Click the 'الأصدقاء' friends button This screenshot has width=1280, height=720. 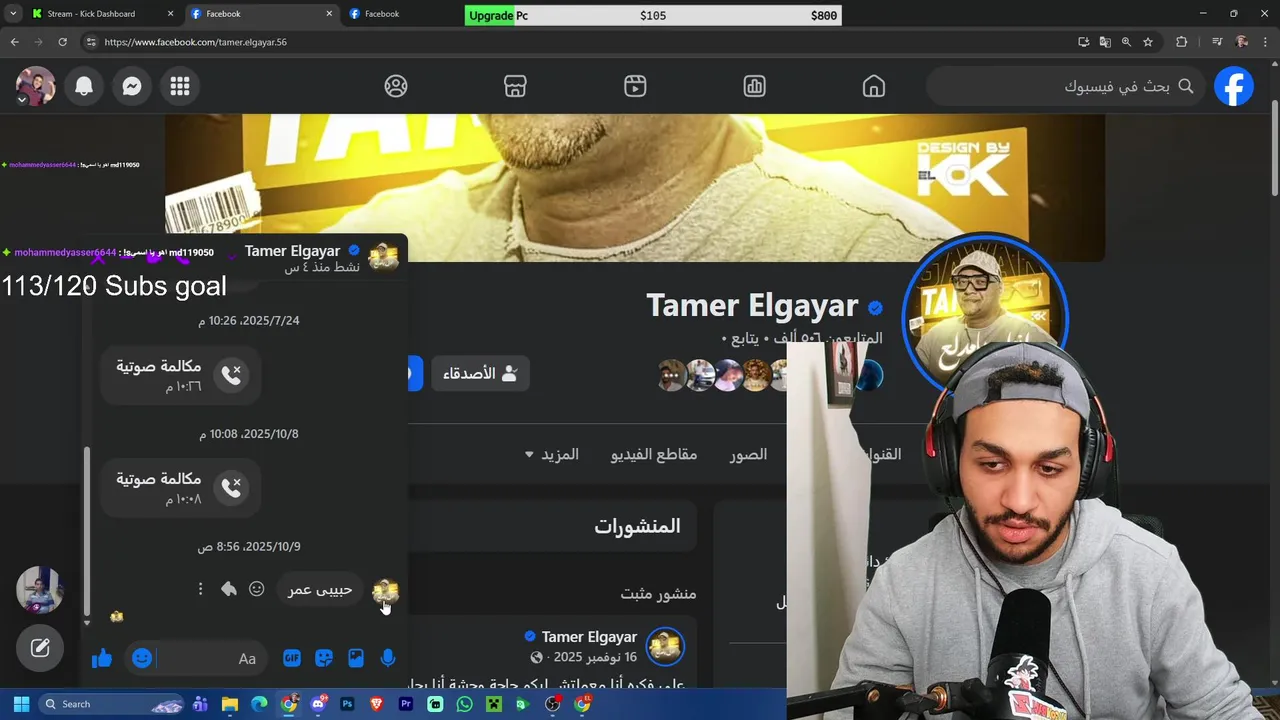coord(481,373)
